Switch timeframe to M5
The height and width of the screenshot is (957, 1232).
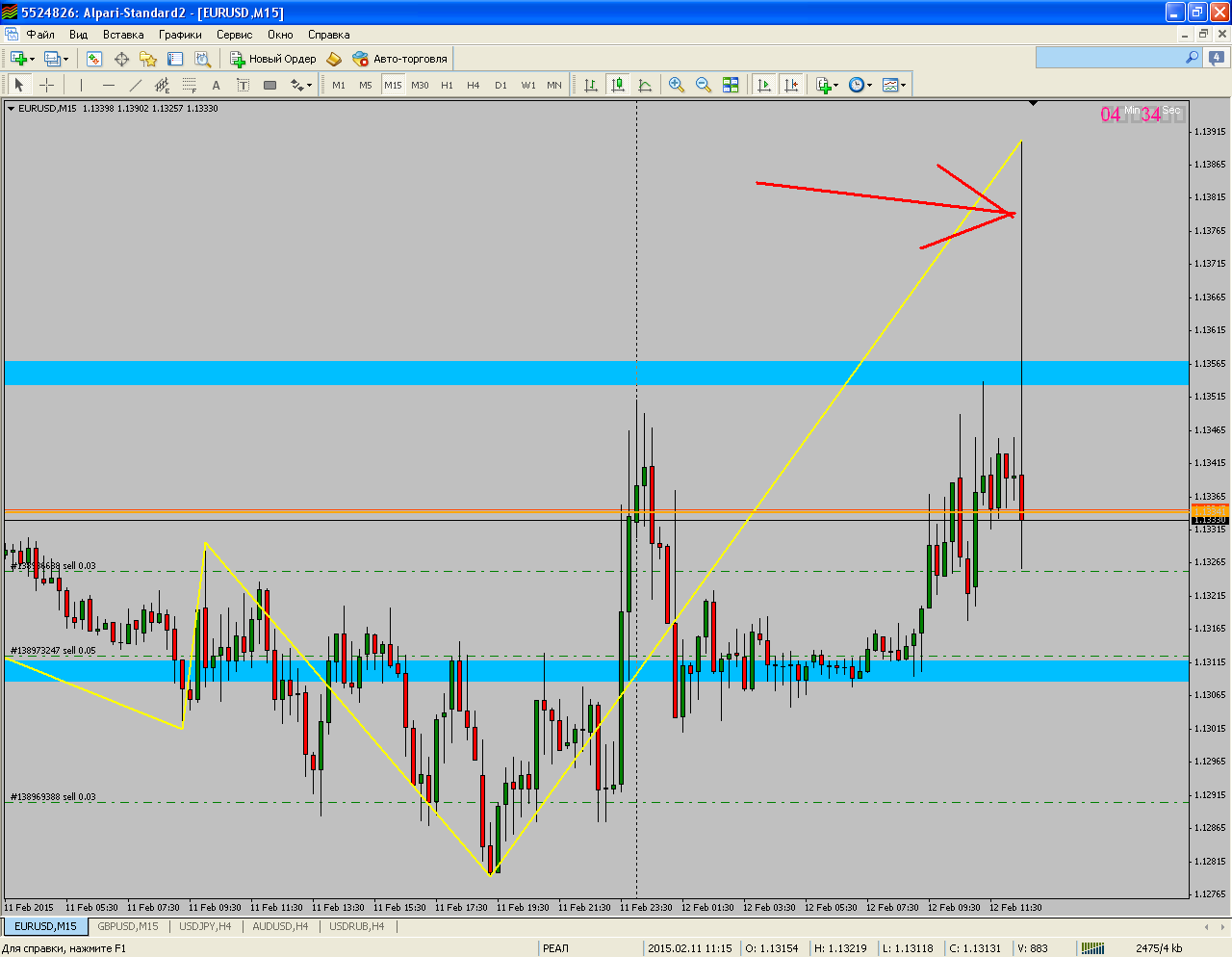pyautogui.click(x=366, y=85)
